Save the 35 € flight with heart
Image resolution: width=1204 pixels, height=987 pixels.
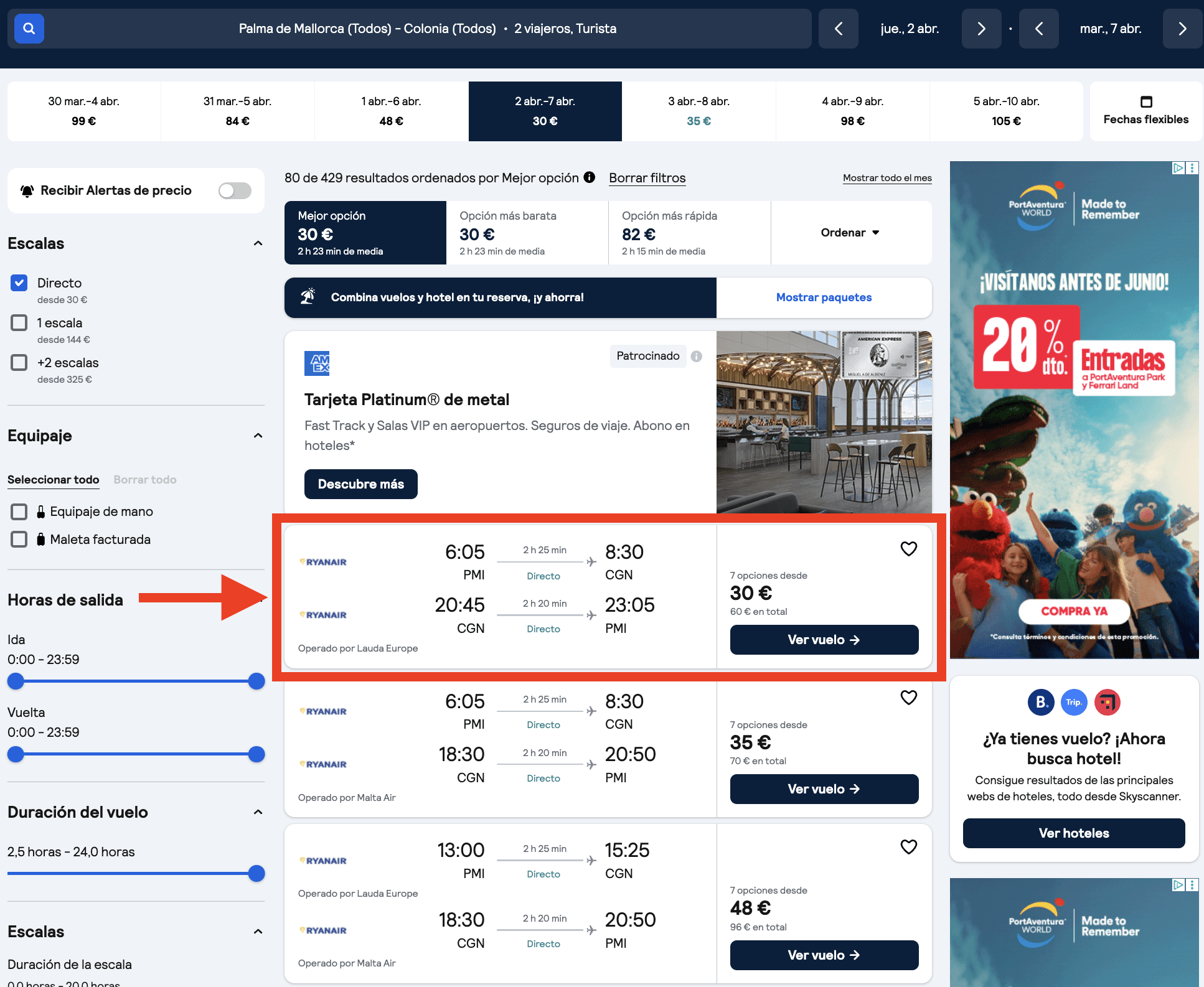coord(908,698)
